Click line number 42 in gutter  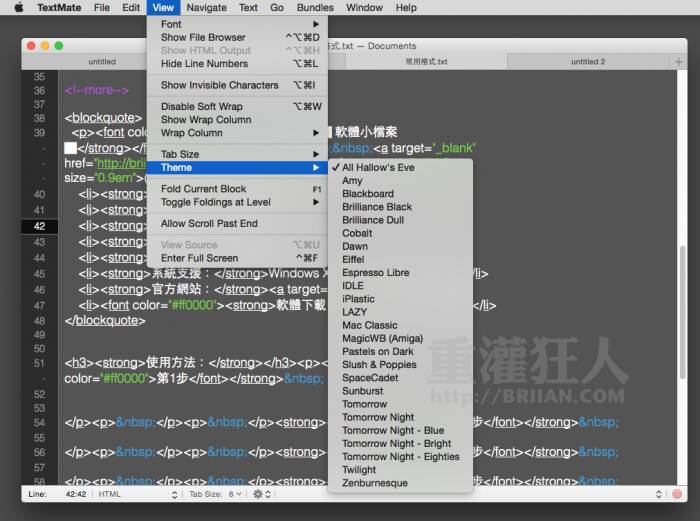[x=39, y=226]
